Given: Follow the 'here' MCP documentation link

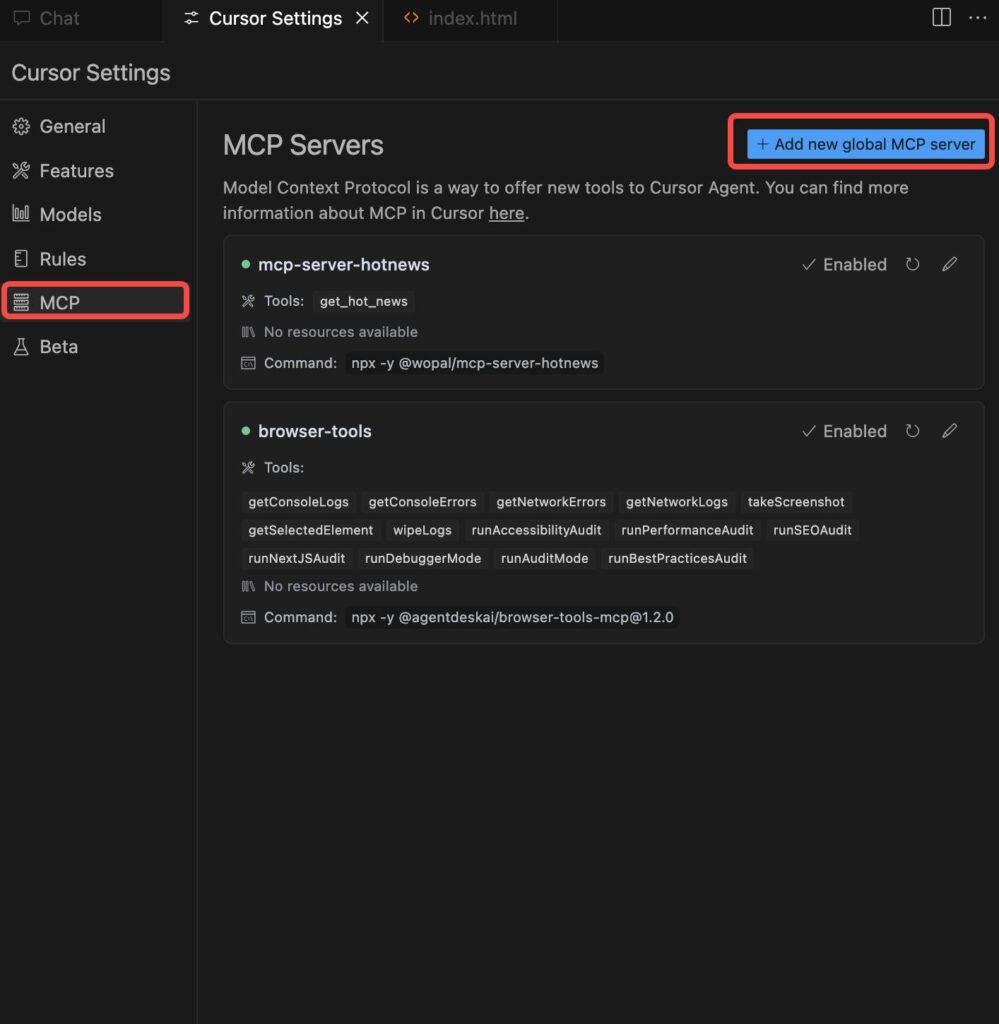Looking at the screenshot, I should coord(506,213).
